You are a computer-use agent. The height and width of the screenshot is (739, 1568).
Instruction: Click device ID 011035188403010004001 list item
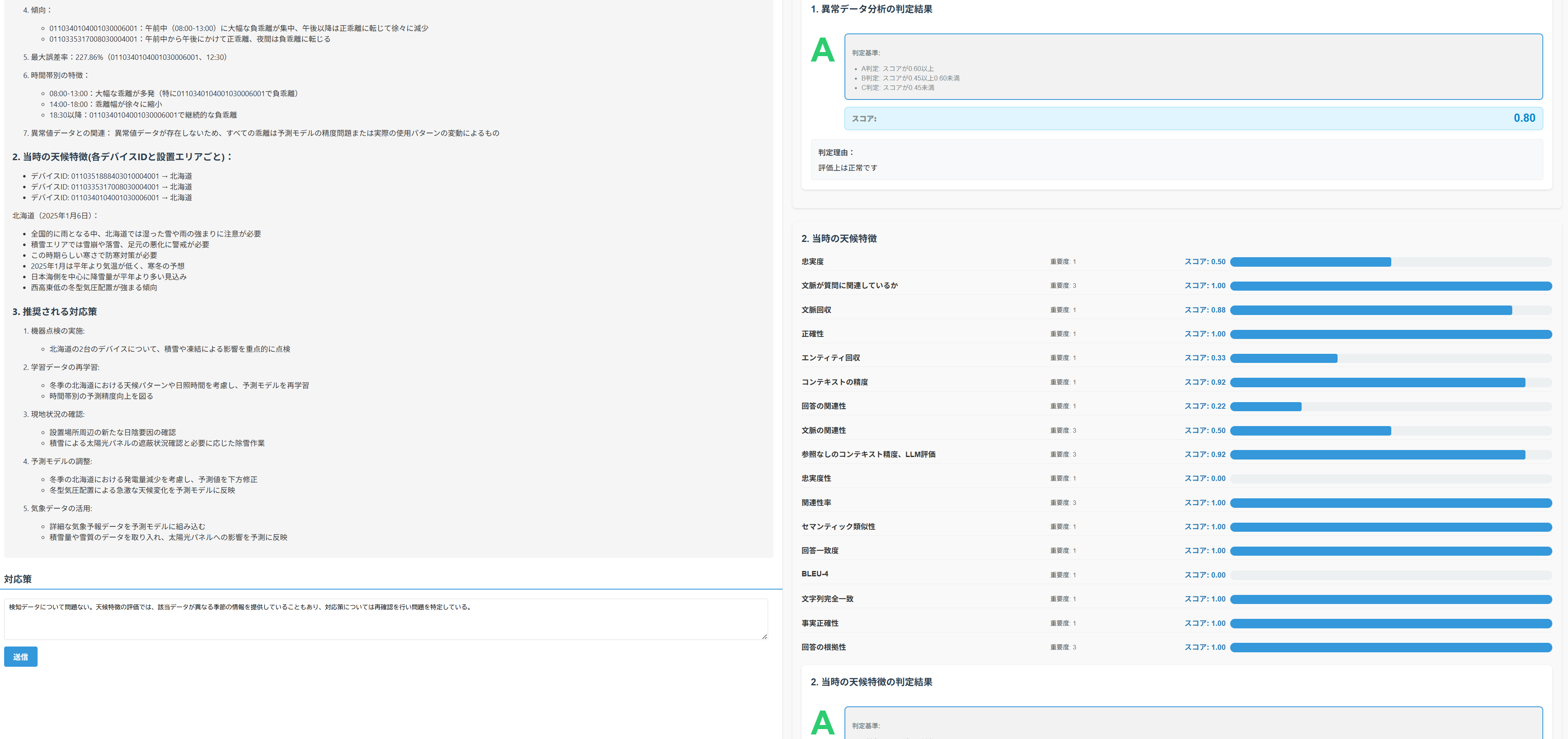coord(111,176)
